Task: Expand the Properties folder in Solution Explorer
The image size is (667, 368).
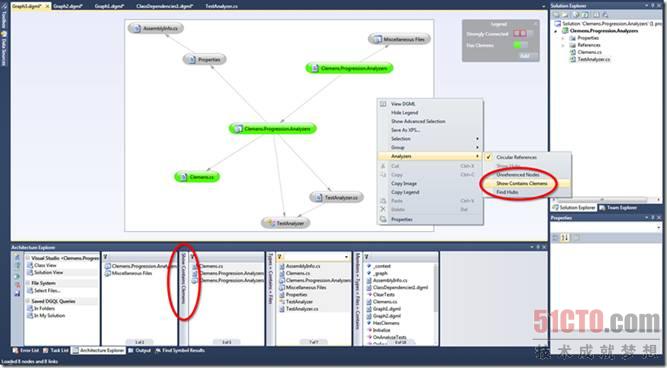Action: [563, 38]
